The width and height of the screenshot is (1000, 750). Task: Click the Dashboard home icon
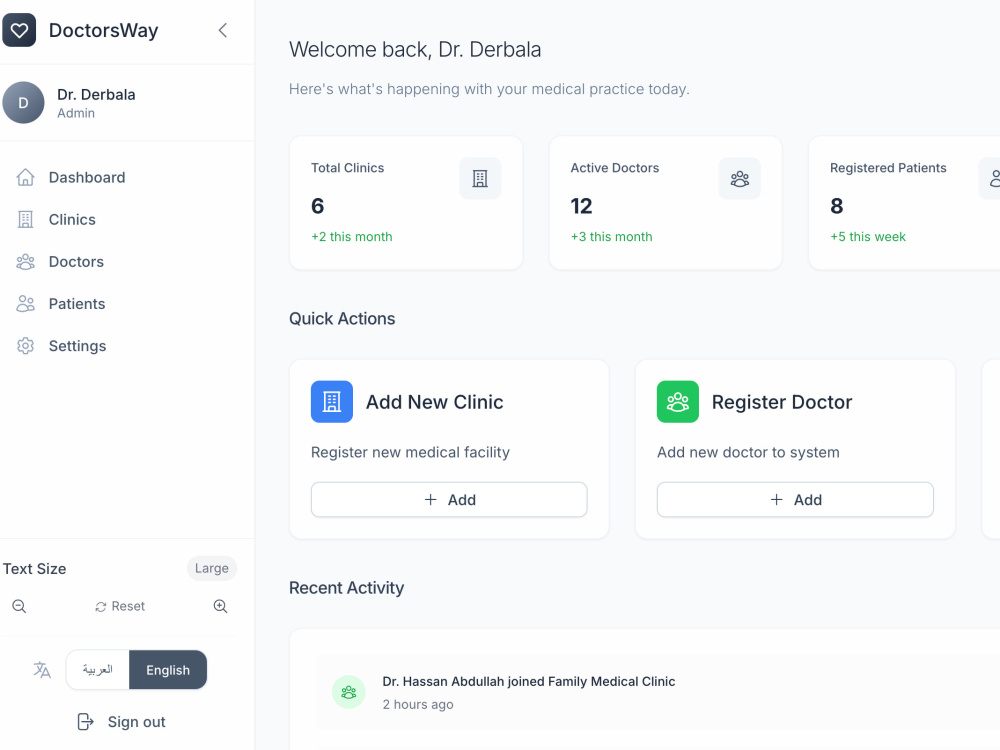point(26,177)
